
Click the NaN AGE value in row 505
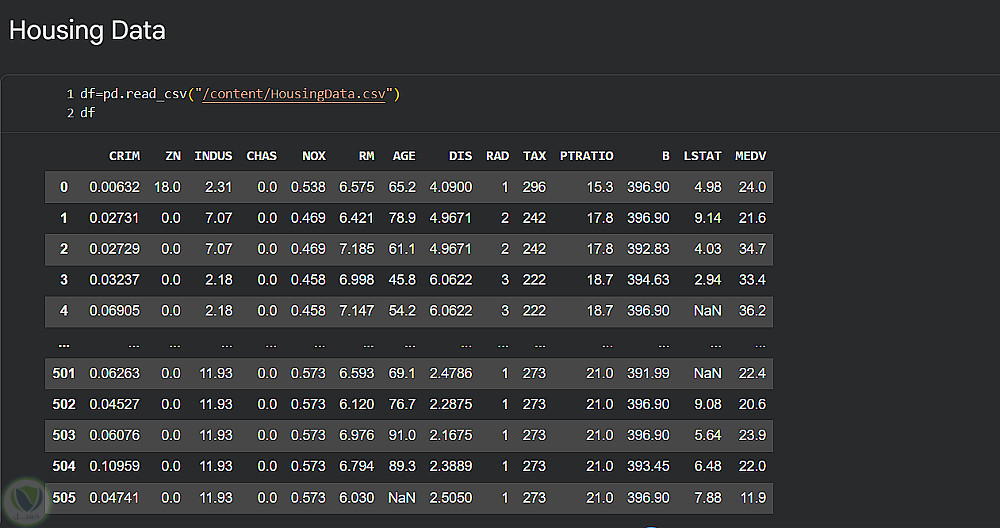(x=402, y=498)
